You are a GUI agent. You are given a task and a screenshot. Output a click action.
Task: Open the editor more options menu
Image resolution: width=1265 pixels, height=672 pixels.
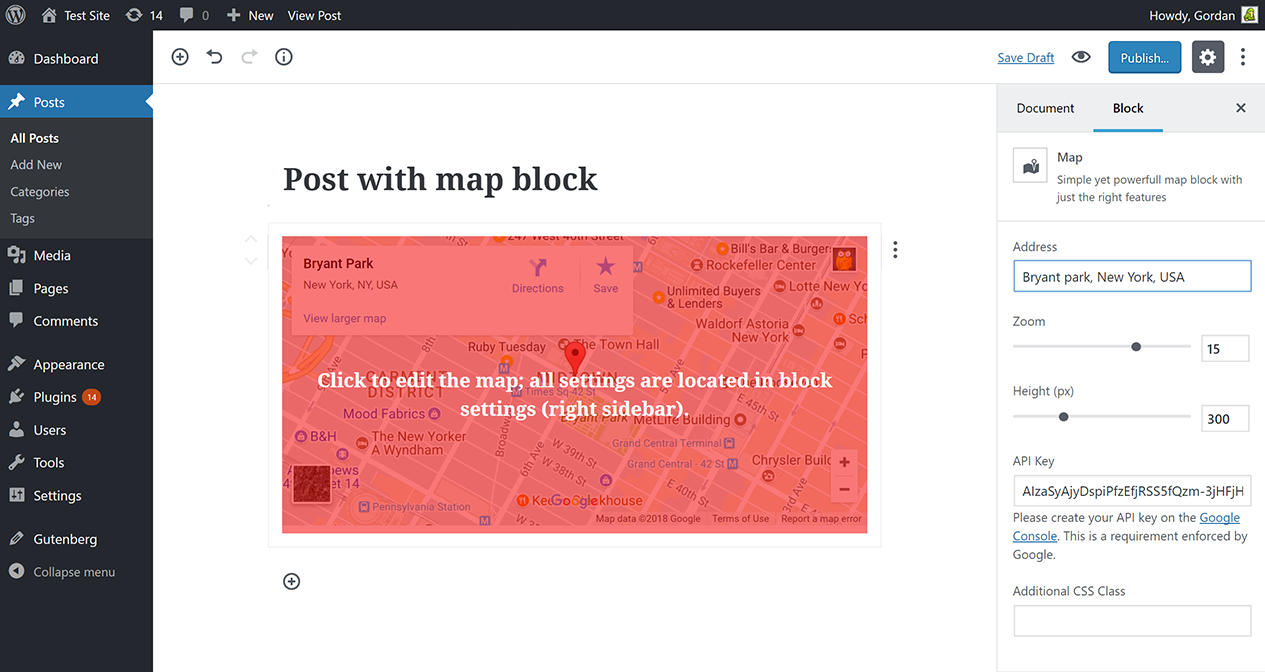click(1243, 57)
